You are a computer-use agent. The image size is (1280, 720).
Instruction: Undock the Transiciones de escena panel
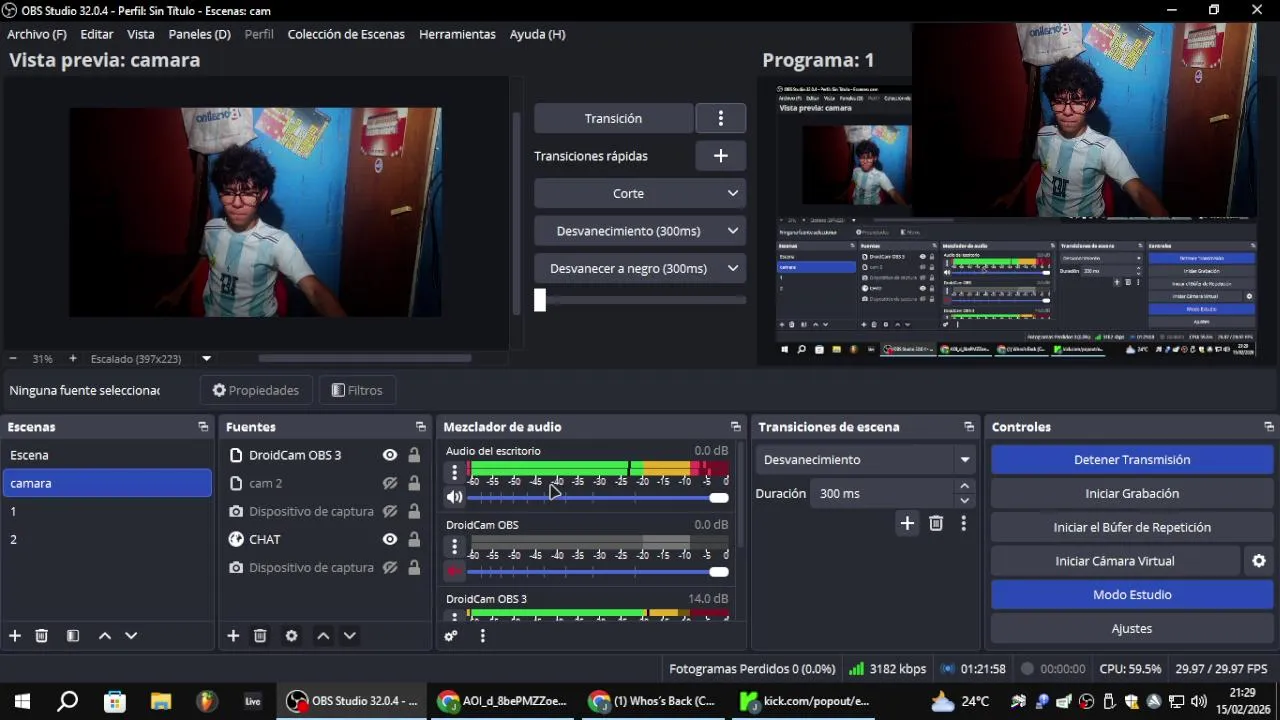click(968, 427)
